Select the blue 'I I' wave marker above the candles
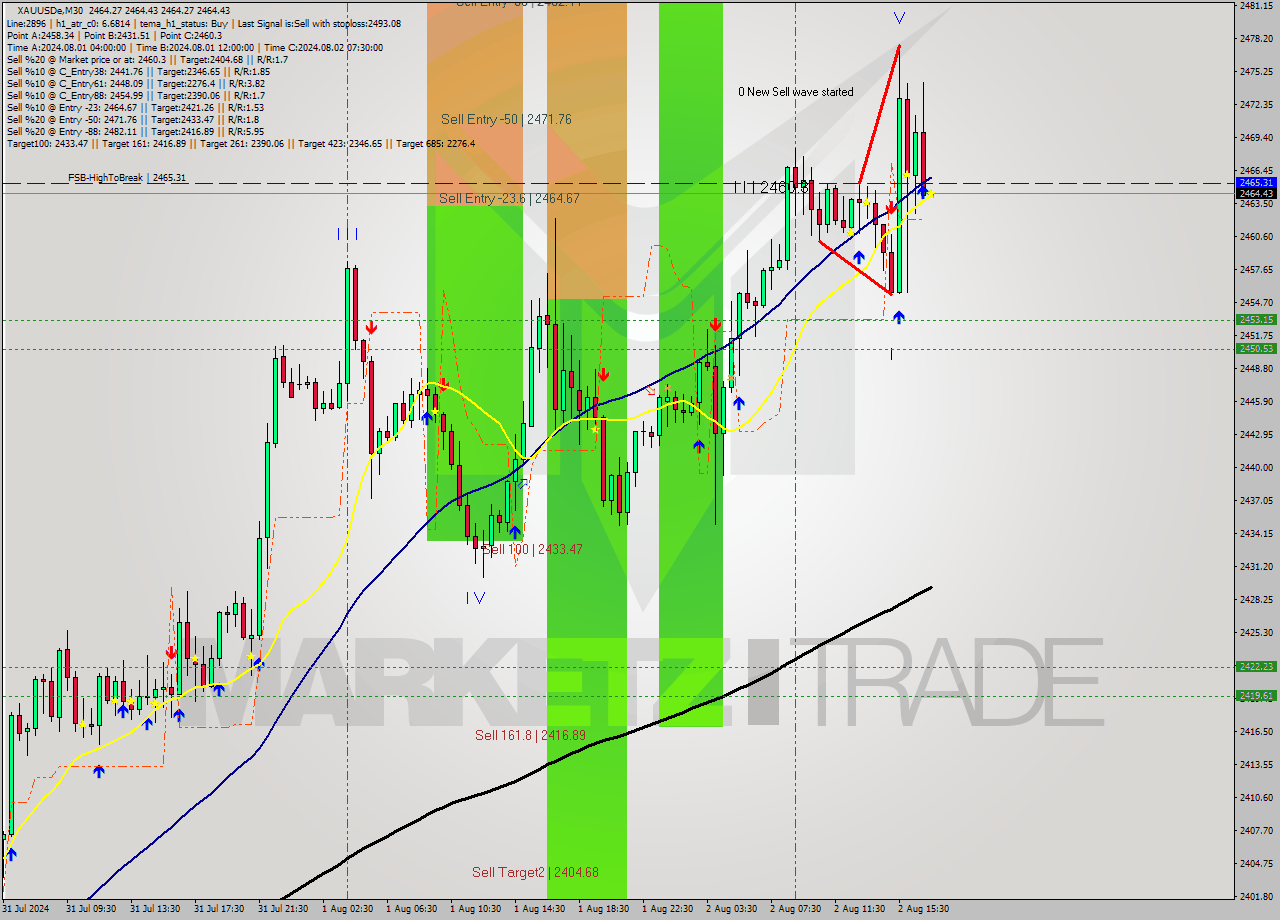Screen dimensions: 1280x920 tap(347, 234)
